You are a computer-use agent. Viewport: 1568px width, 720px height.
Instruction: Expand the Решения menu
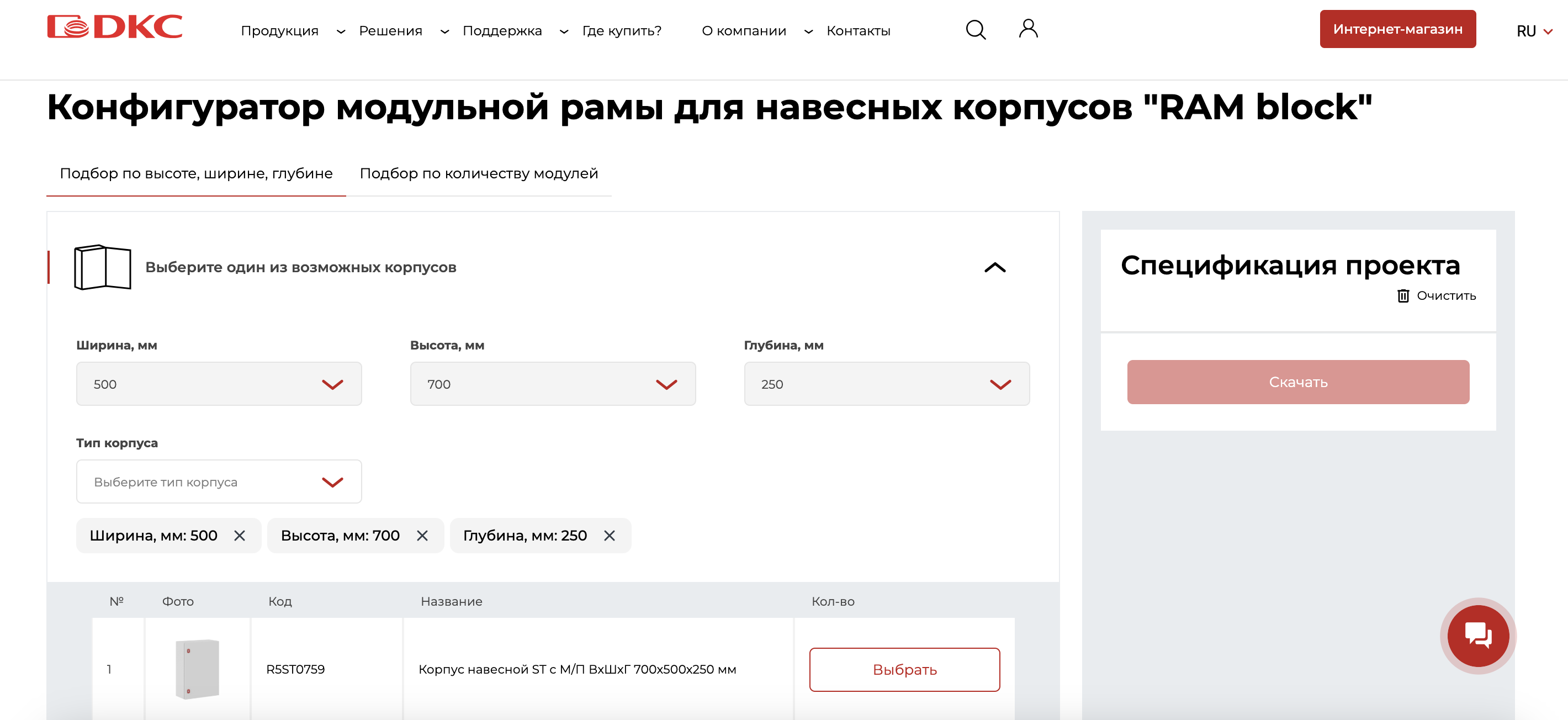(x=404, y=30)
